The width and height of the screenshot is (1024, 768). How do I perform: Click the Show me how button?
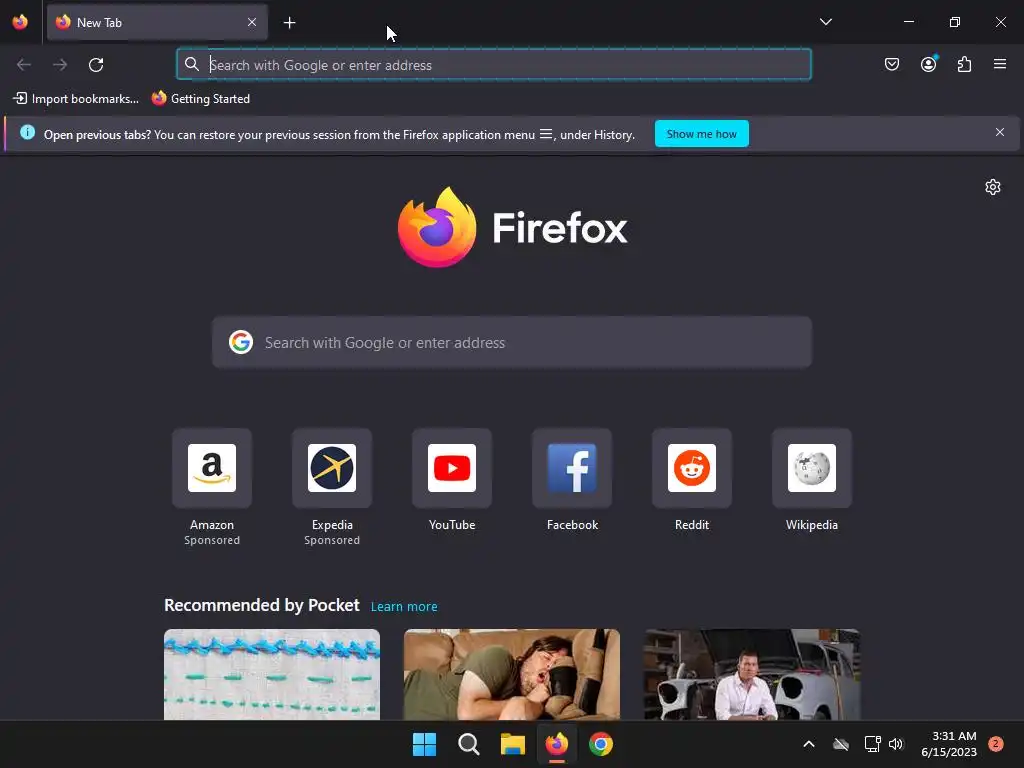[701, 134]
